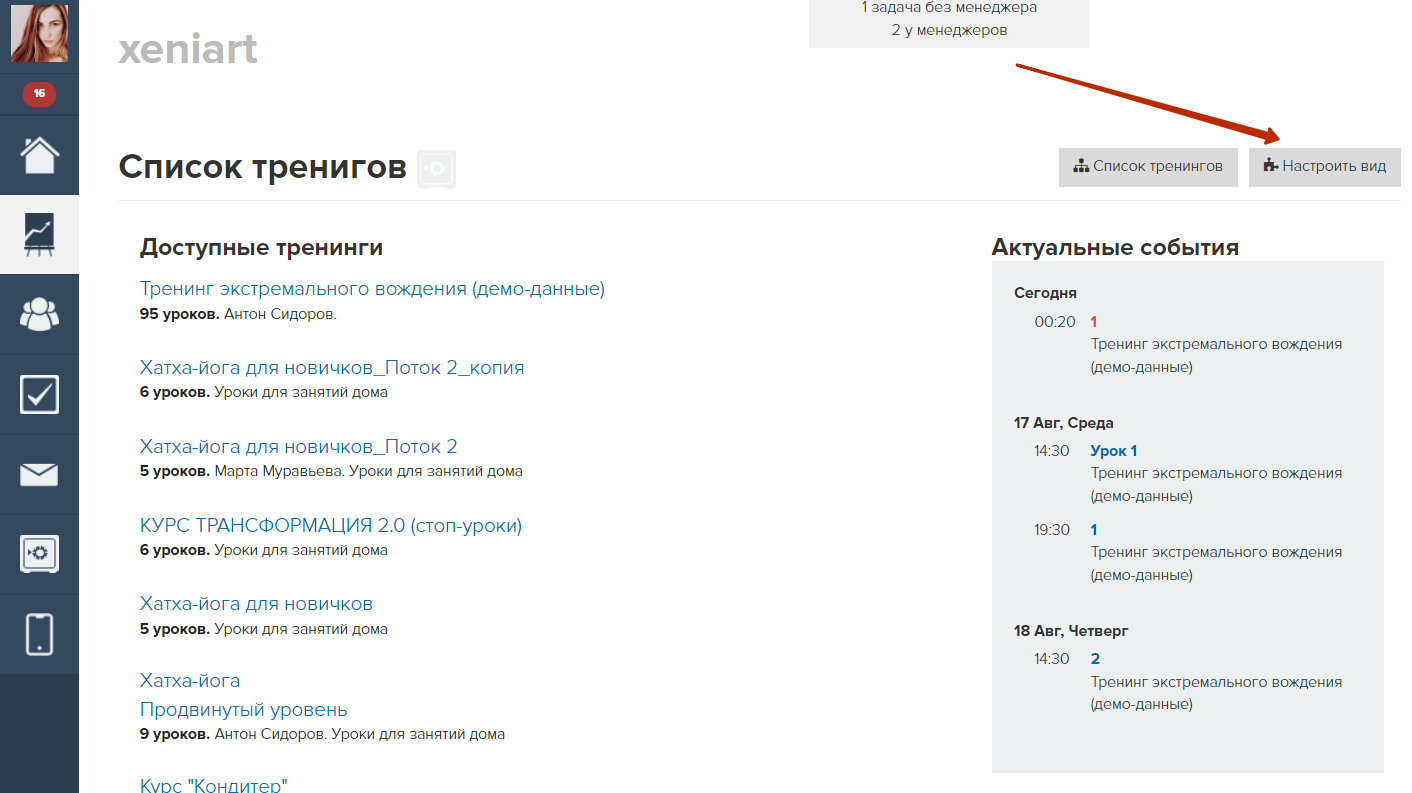Open Thursday's event numbered 2
Image resolution: width=1412 pixels, height=793 pixels.
[1095, 659]
